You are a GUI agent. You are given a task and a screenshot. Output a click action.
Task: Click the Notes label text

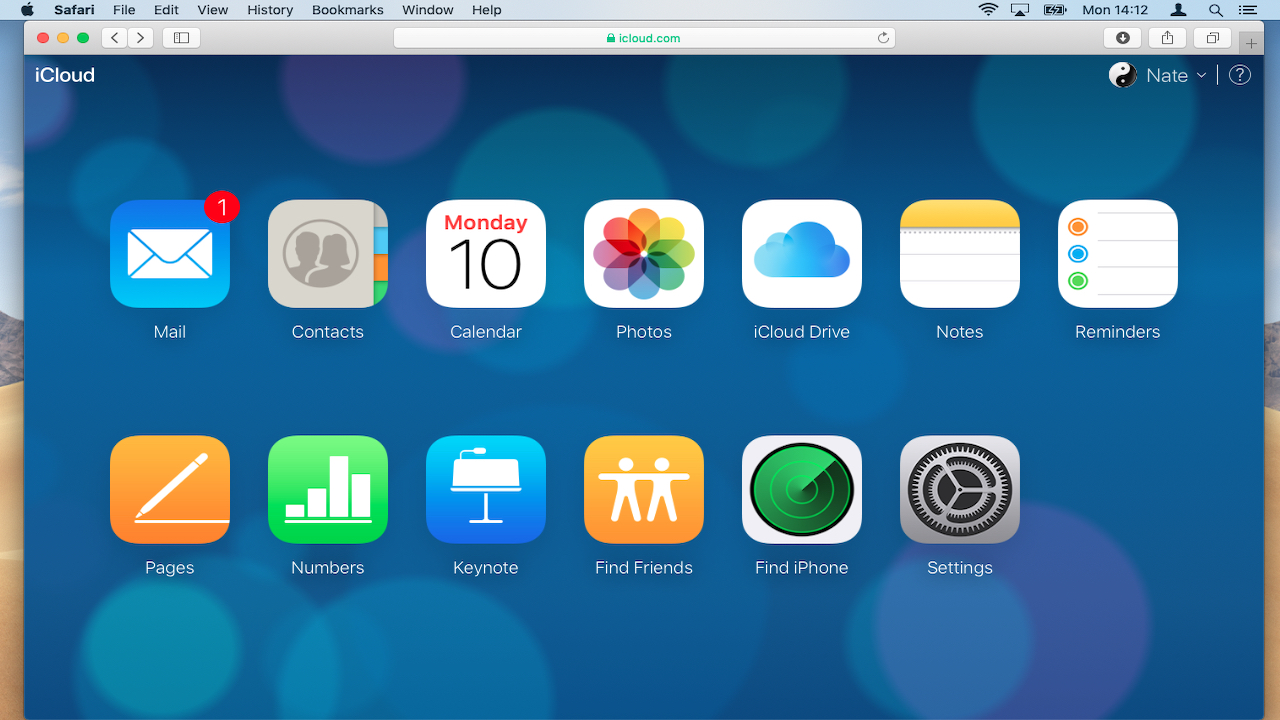point(960,332)
